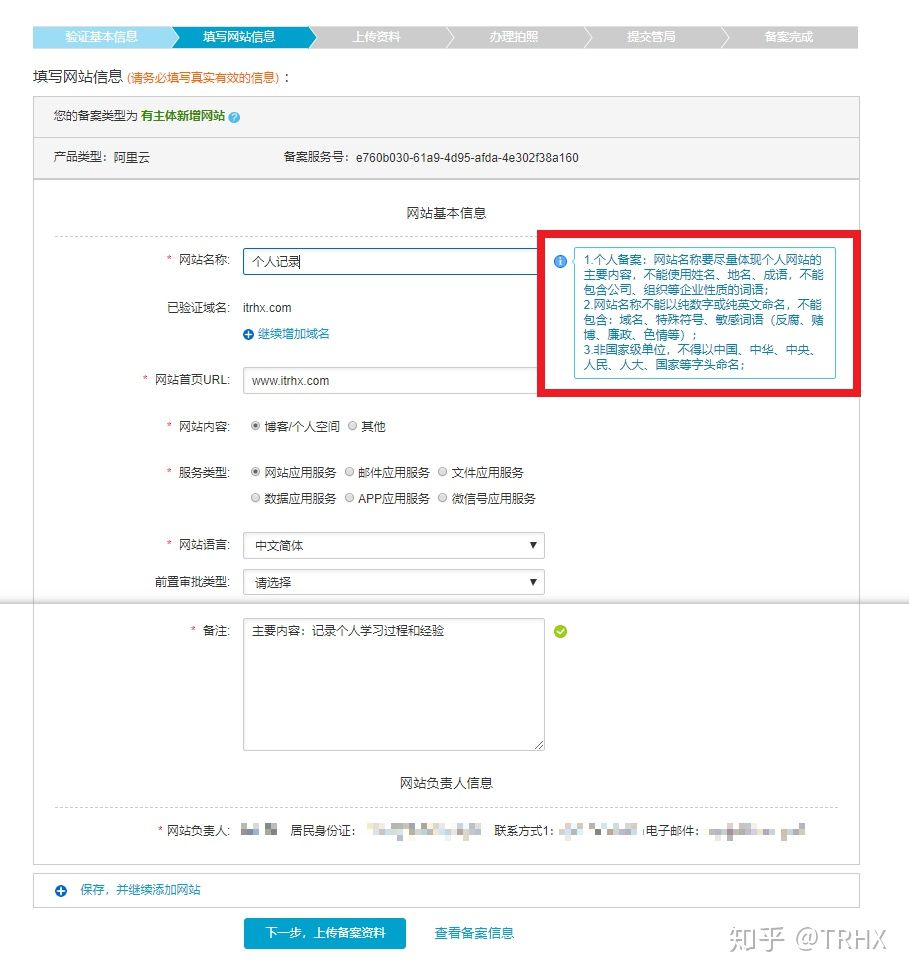The image size is (909, 976).
Task: Click the 备案服务号 value text
Action: [467, 157]
